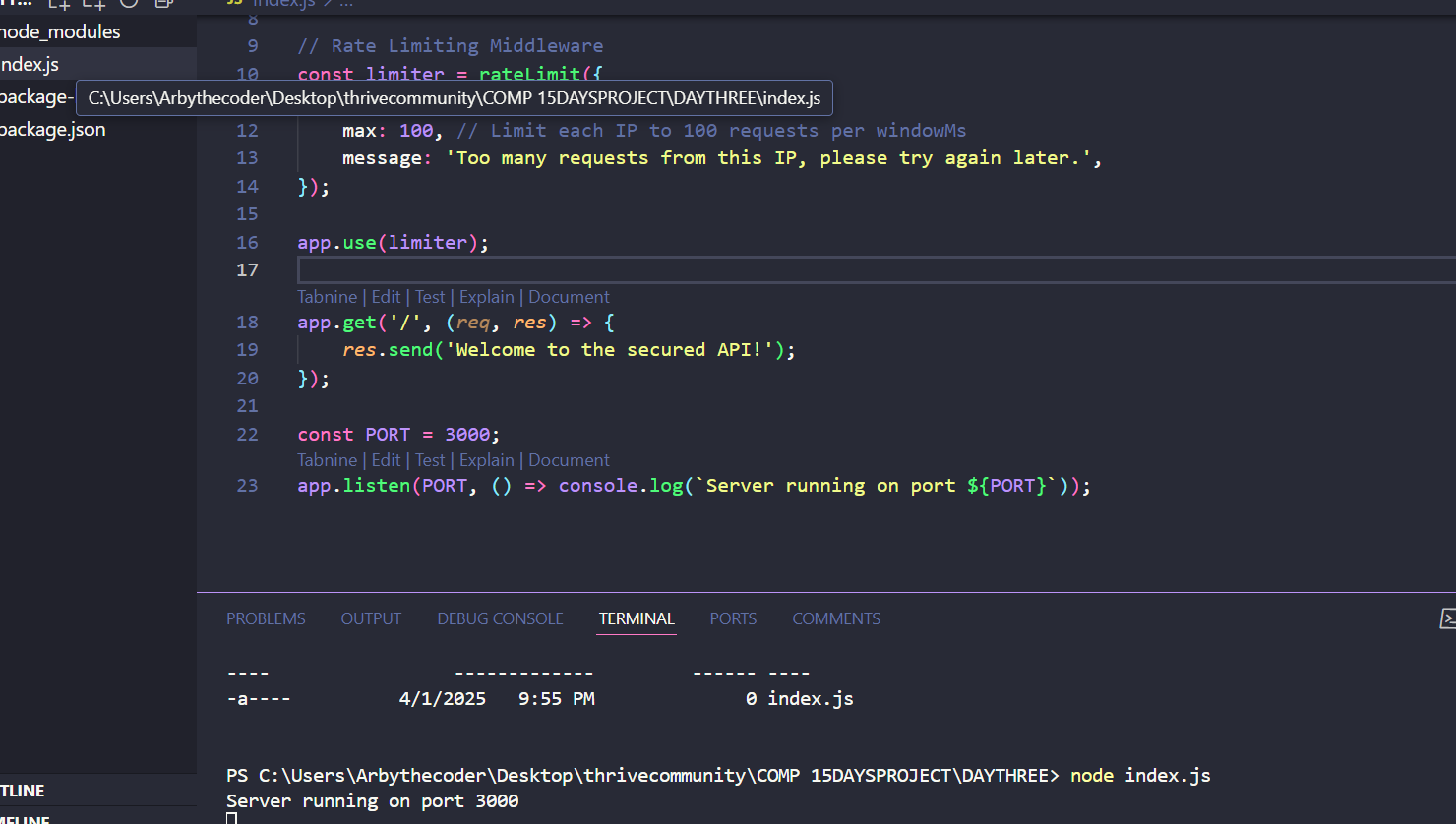Click the Edit code lens above app.listen
Image resolution: width=1456 pixels, height=824 pixels.
386,460
